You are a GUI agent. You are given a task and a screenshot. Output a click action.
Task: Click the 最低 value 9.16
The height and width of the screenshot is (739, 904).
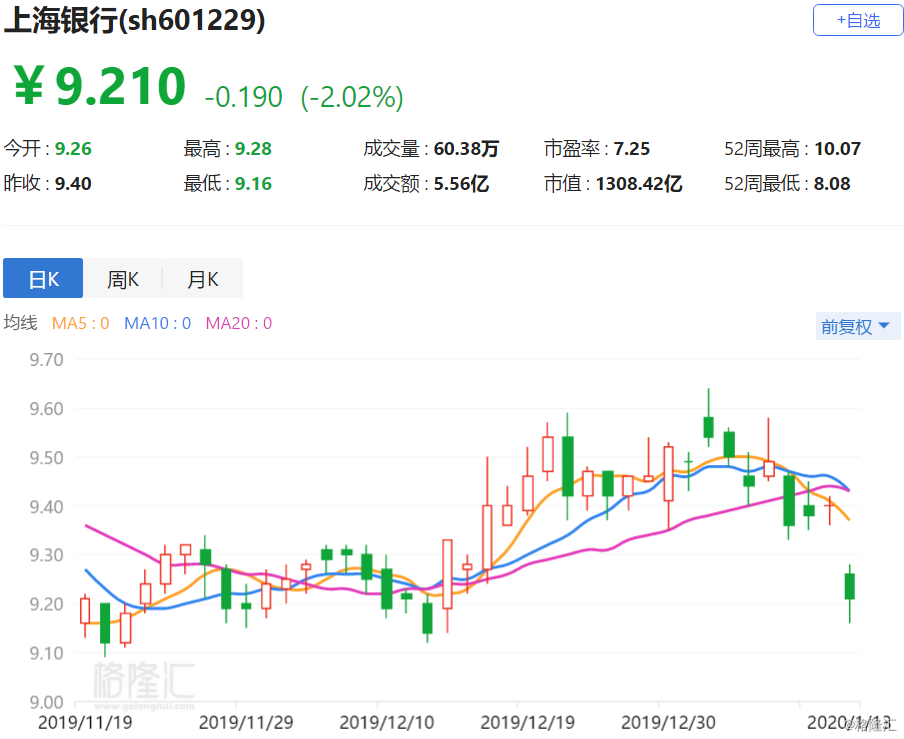pos(253,184)
